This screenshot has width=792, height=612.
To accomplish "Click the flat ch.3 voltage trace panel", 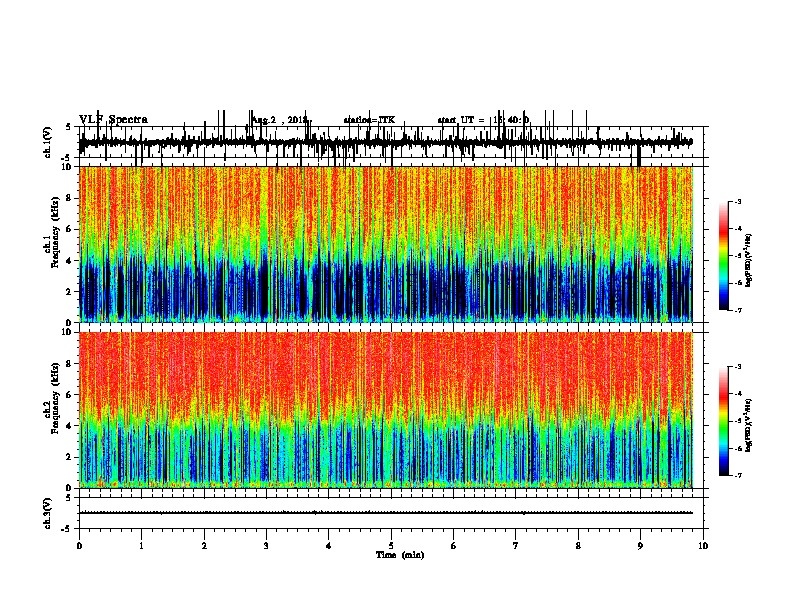I will [391, 513].
